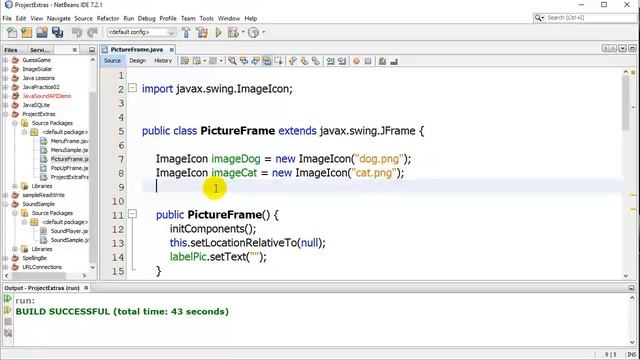Image resolution: width=640 pixels, height=360 pixels.
Task: Close the PictureFrame.java tab
Action: tap(171, 50)
